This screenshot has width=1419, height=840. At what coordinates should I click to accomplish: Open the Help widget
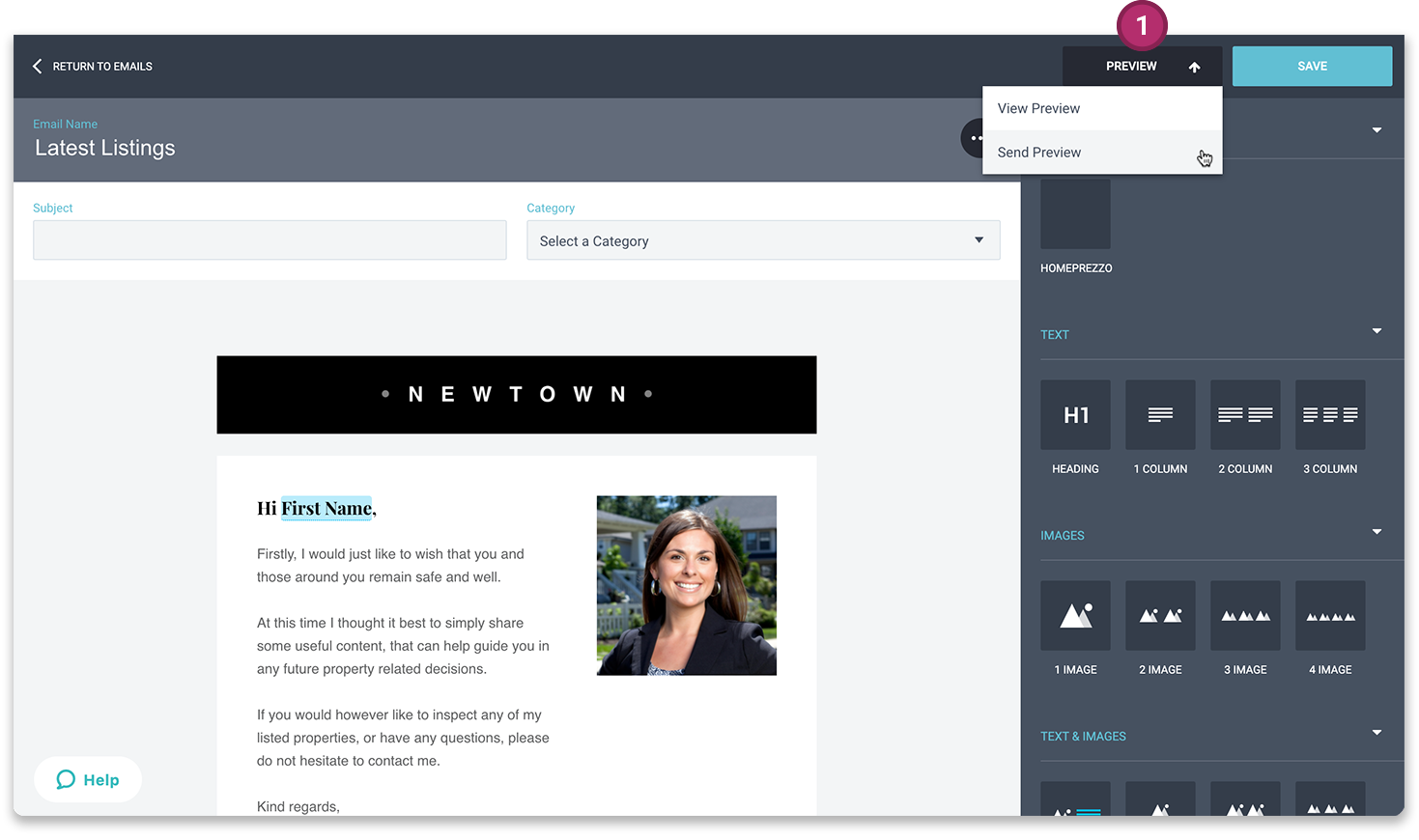88,779
